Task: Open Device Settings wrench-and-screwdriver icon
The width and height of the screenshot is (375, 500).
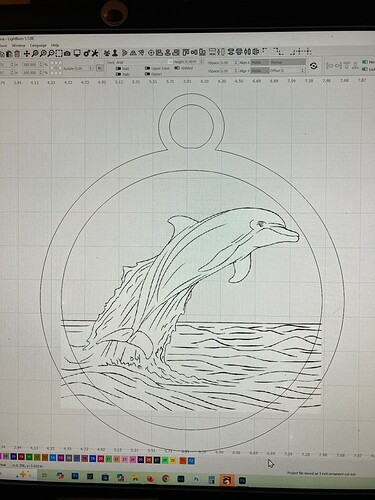Action: (95, 53)
